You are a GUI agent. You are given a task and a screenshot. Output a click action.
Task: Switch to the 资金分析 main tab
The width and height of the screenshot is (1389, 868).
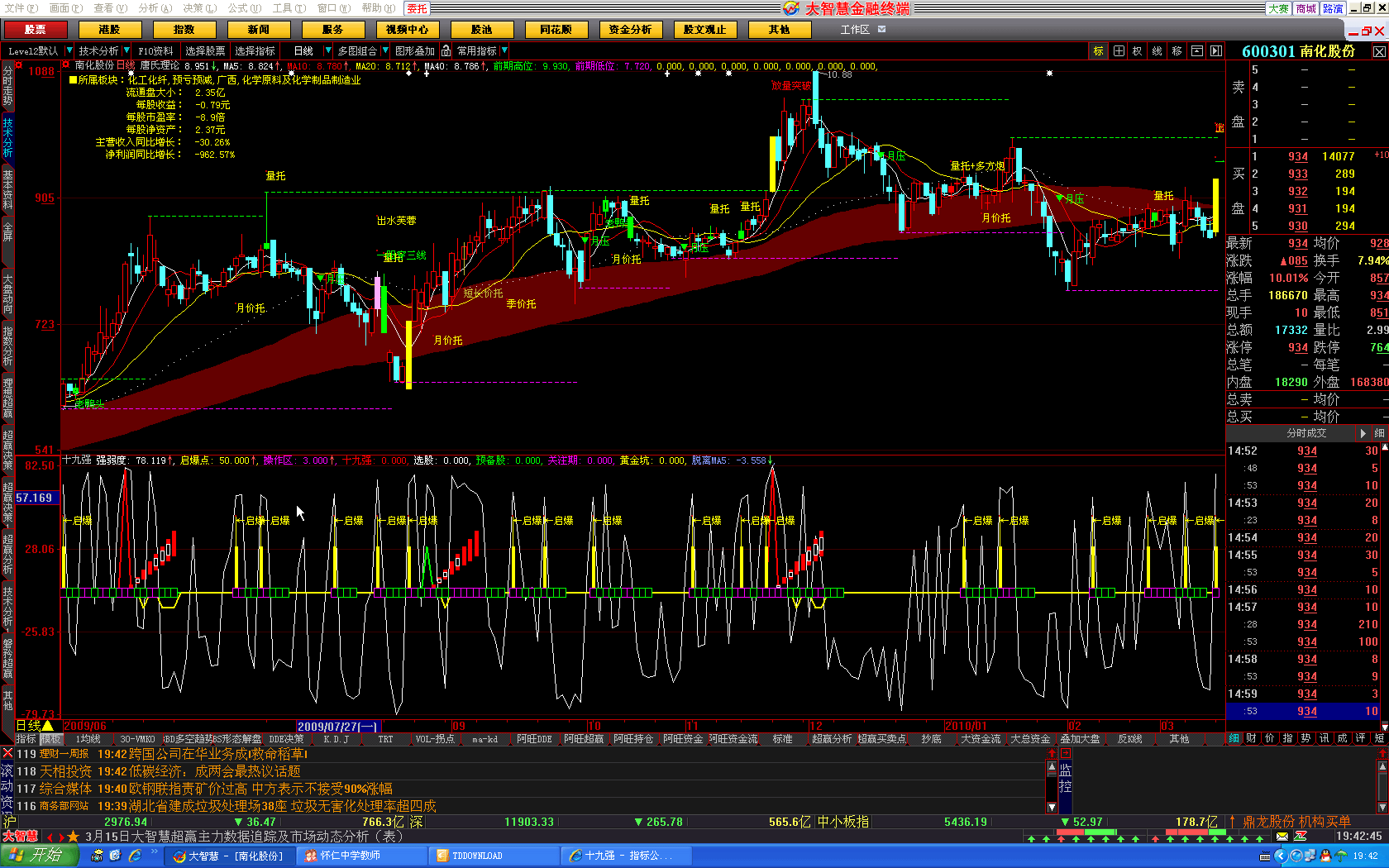pos(630,30)
